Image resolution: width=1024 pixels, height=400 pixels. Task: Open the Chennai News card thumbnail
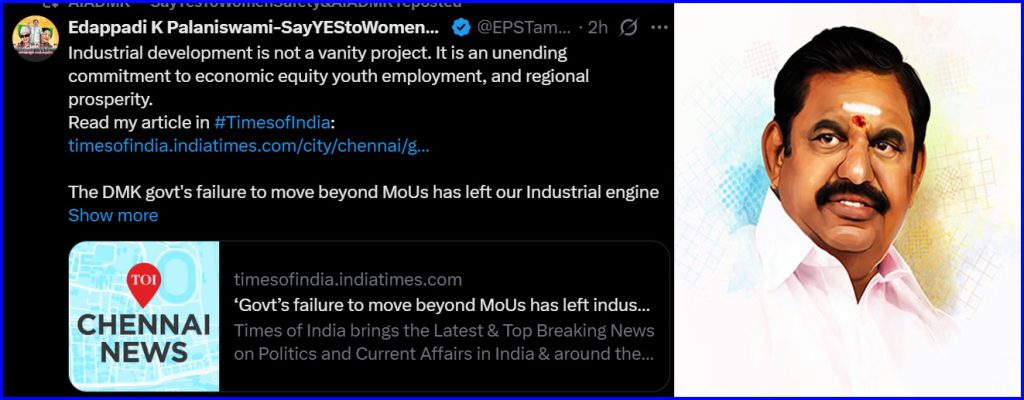coord(143,316)
